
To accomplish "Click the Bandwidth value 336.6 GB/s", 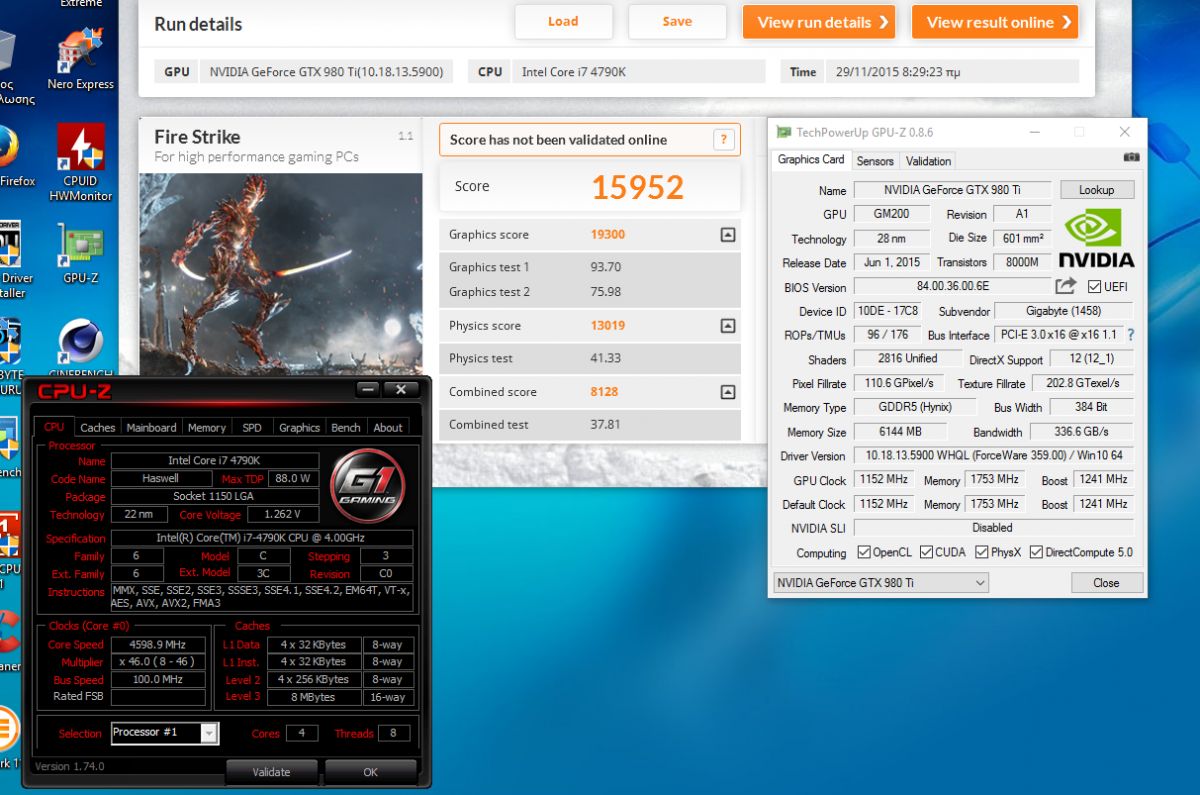I will pyautogui.click(x=1082, y=432).
